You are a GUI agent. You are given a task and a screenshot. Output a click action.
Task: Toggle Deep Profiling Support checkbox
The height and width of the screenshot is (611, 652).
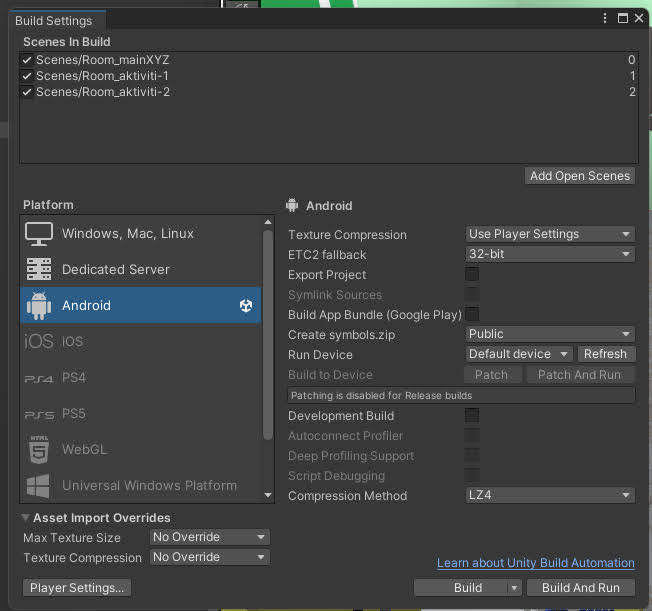click(472, 455)
